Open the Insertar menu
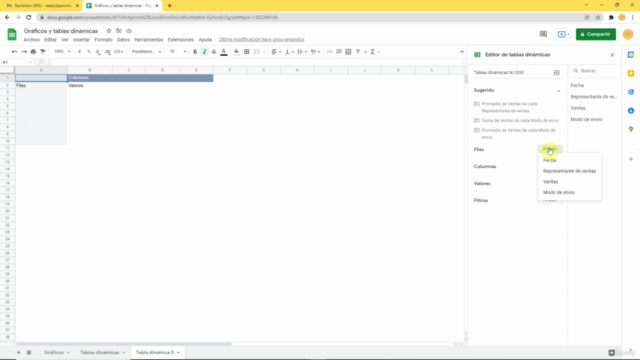This screenshot has height=360, width=640. [81, 40]
